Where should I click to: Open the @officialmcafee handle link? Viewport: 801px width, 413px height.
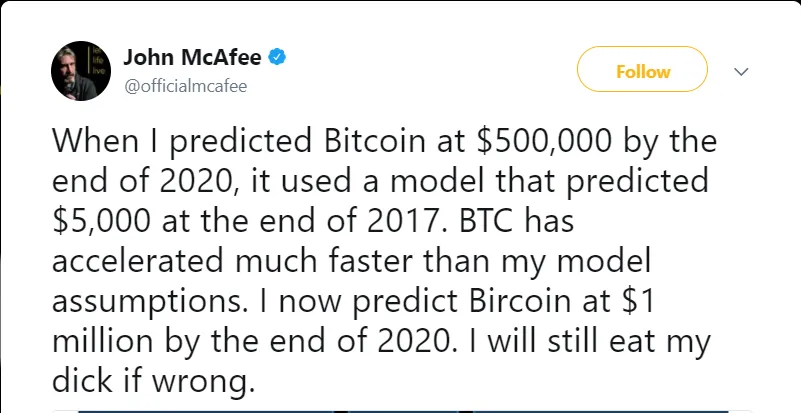[x=186, y=86]
